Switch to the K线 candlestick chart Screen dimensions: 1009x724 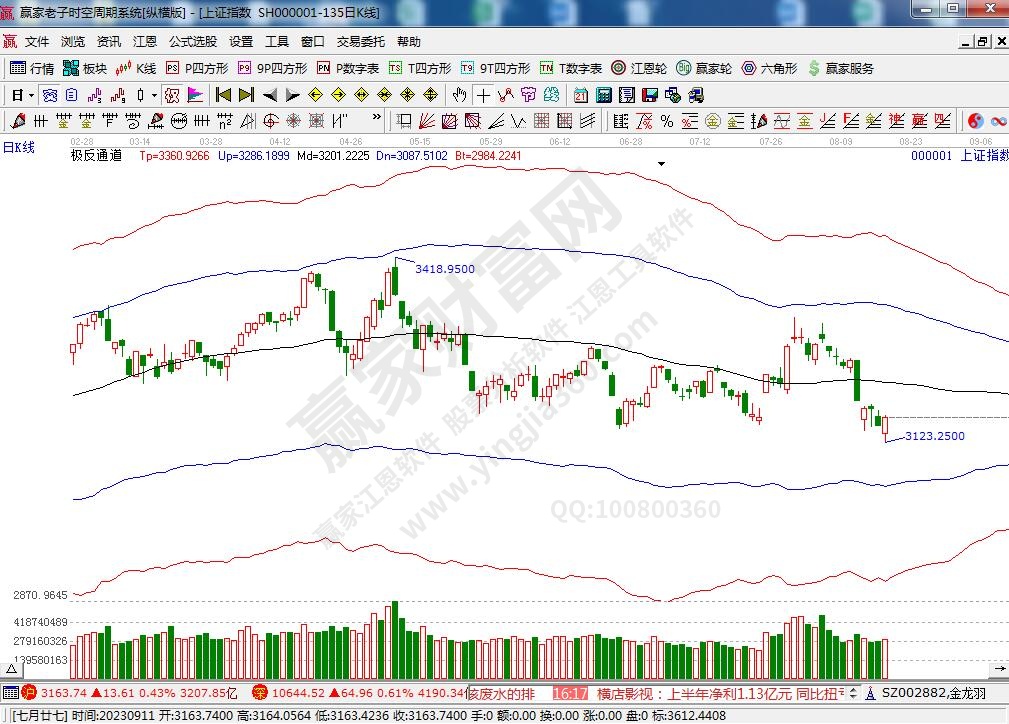tap(136, 69)
